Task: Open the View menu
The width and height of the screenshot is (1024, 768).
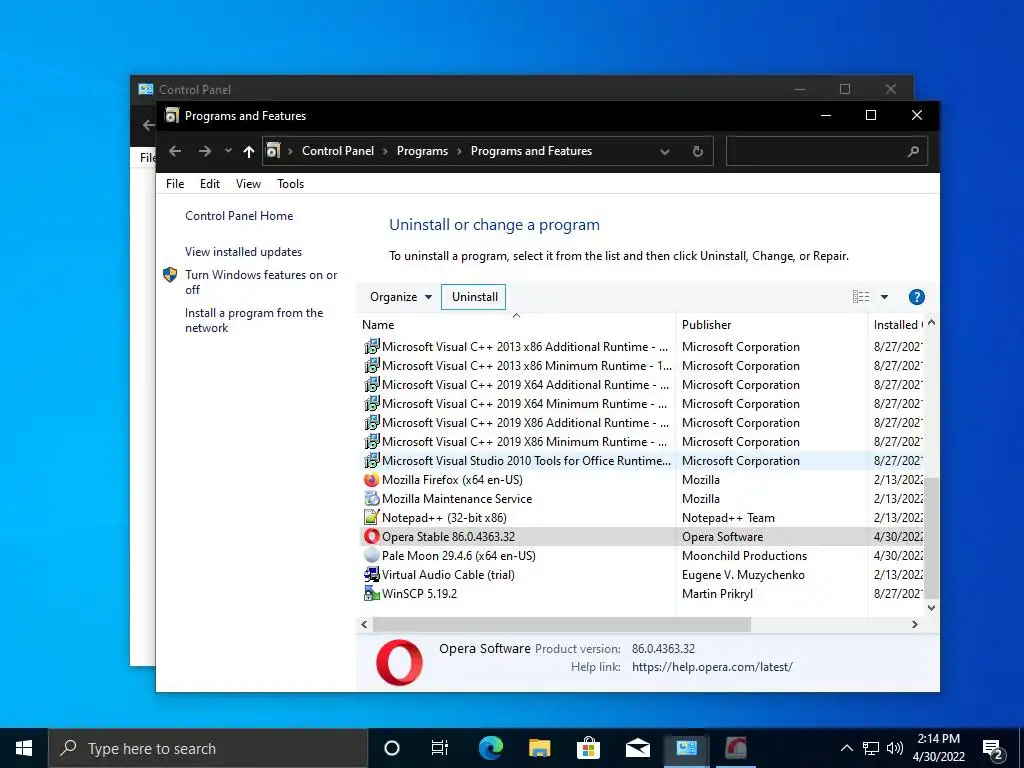Action: point(248,184)
